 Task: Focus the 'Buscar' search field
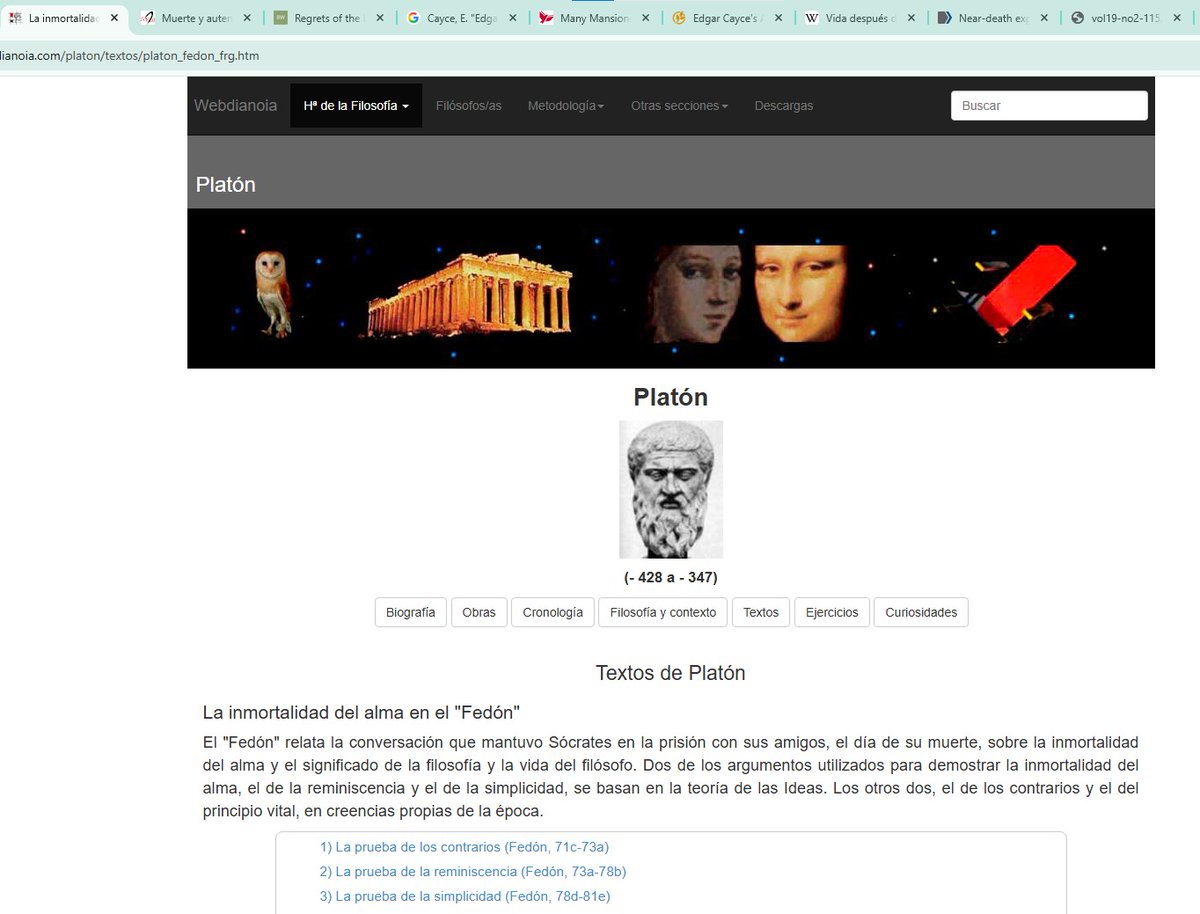(x=1049, y=106)
